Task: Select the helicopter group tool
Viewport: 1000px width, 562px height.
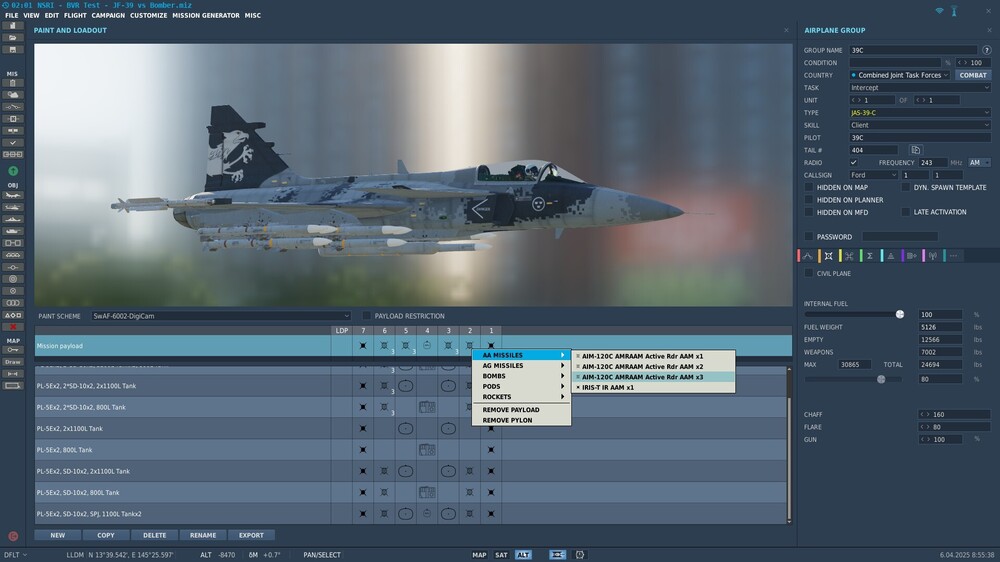Action: [13, 207]
